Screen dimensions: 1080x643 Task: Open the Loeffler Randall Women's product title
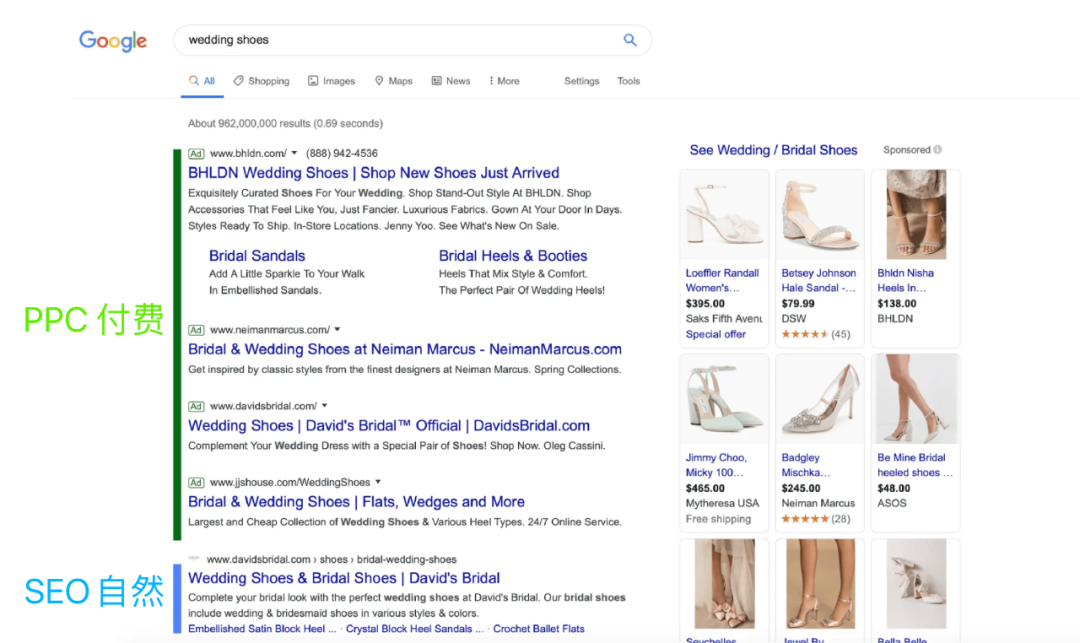pyautogui.click(x=722, y=280)
